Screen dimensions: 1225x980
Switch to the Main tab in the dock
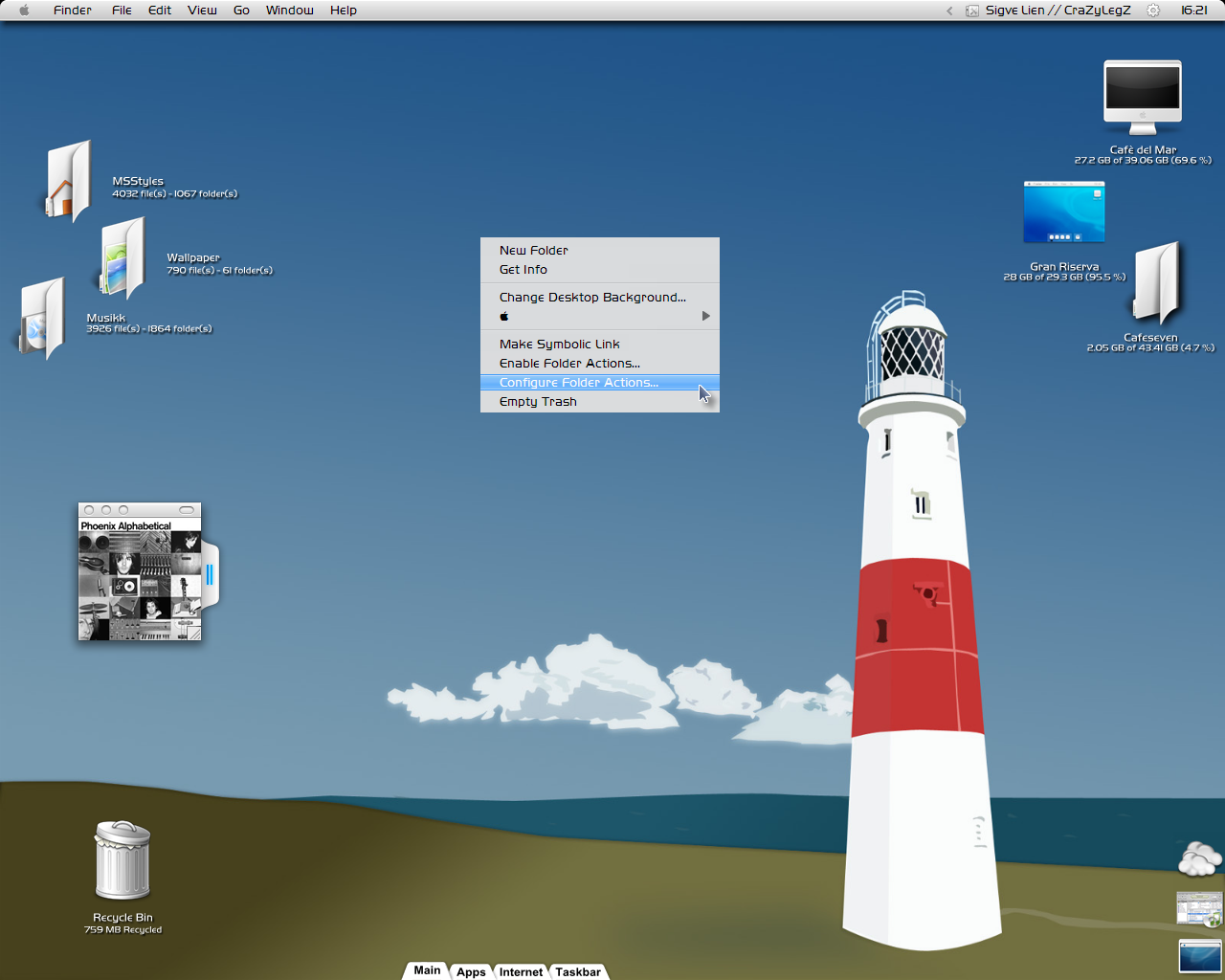click(x=427, y=970)
